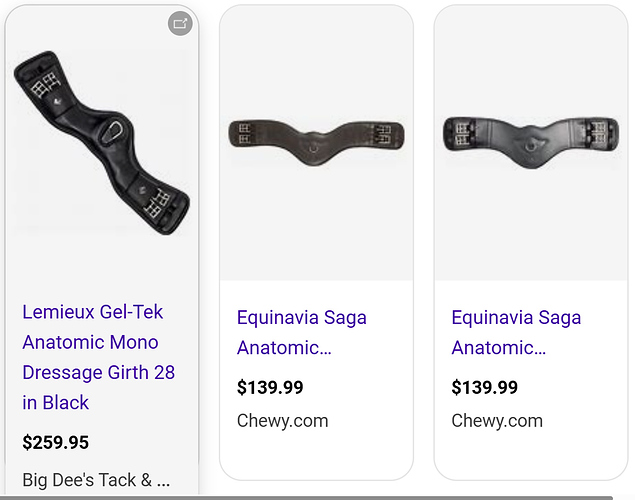The width and height of the screenshot is (635, 500).
Task: Click the 'in Black' line of the Lemieux title
Action: (55, 403)
